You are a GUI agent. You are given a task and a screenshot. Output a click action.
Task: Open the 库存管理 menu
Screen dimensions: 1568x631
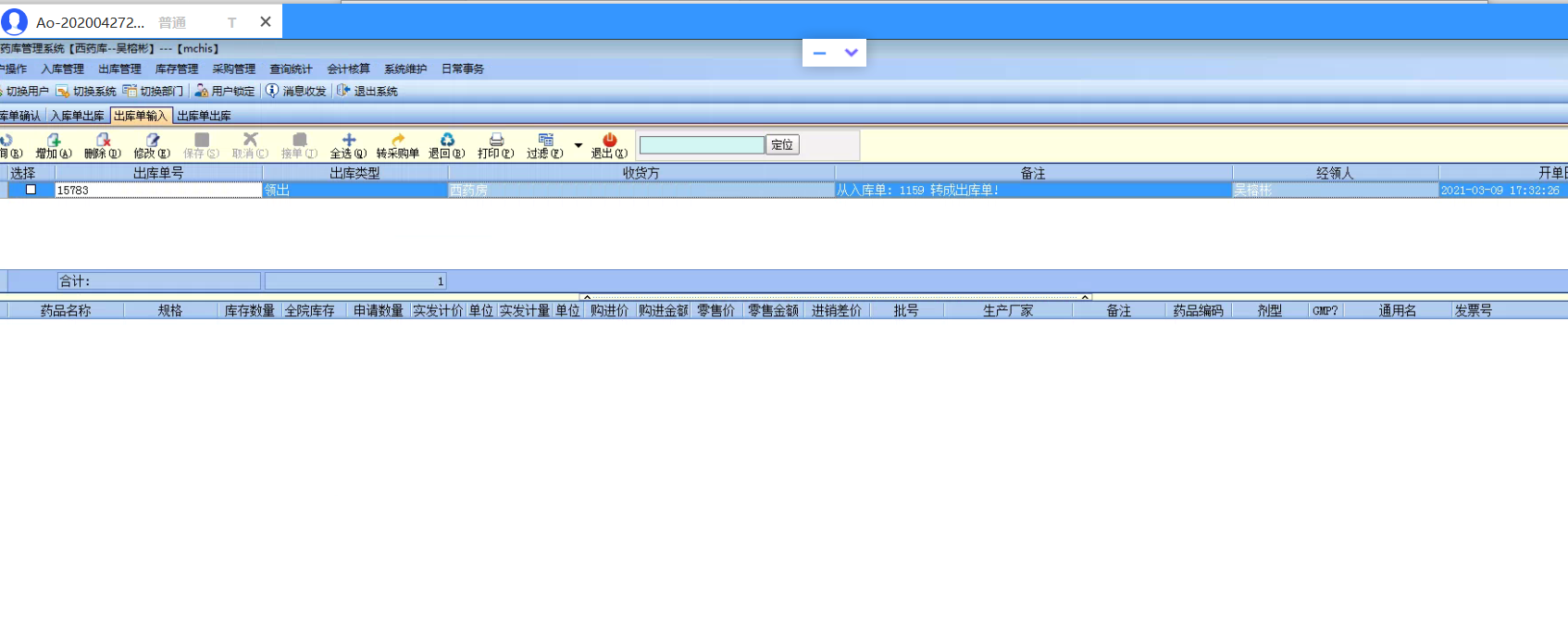coord(177,68)
